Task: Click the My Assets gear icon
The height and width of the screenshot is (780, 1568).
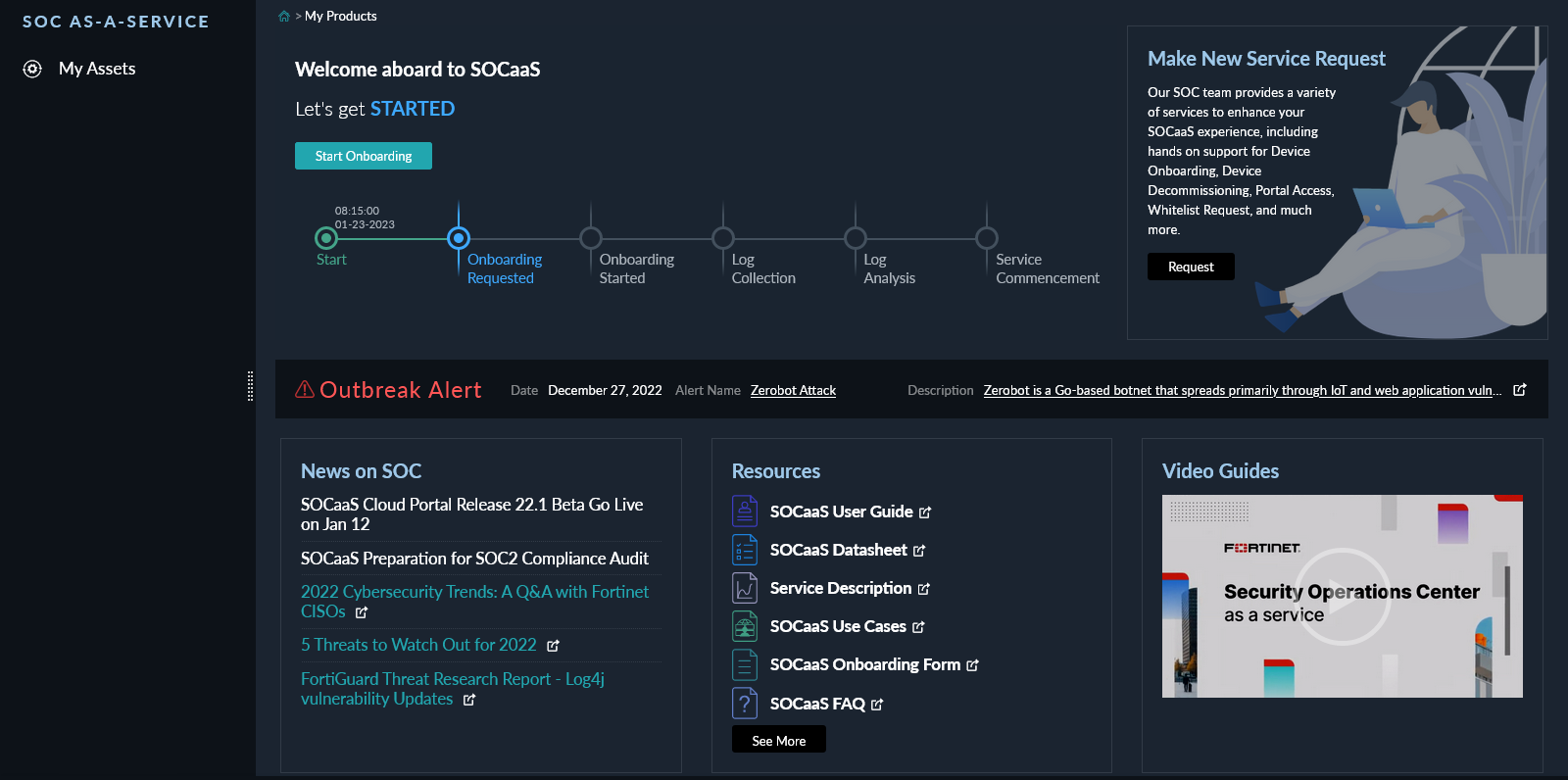Action: (32, 69)
